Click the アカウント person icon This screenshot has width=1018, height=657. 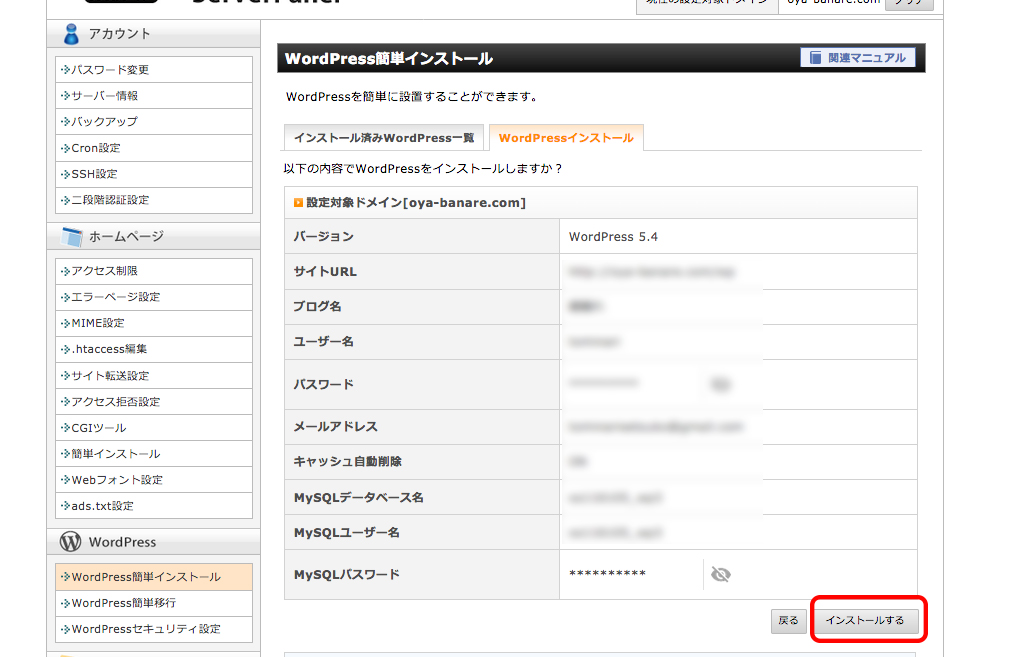coord(71,34)
